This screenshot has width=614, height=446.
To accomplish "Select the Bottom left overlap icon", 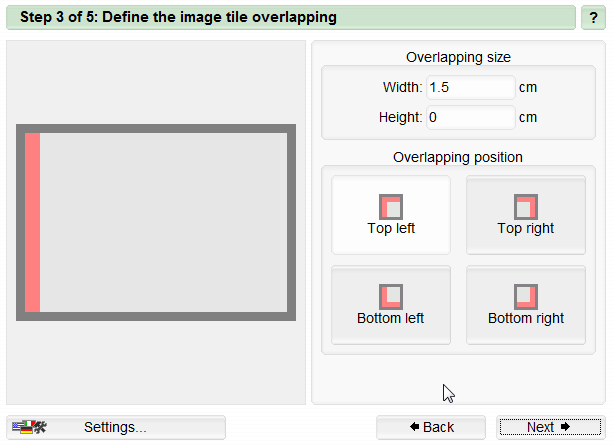I will point(391,297).
